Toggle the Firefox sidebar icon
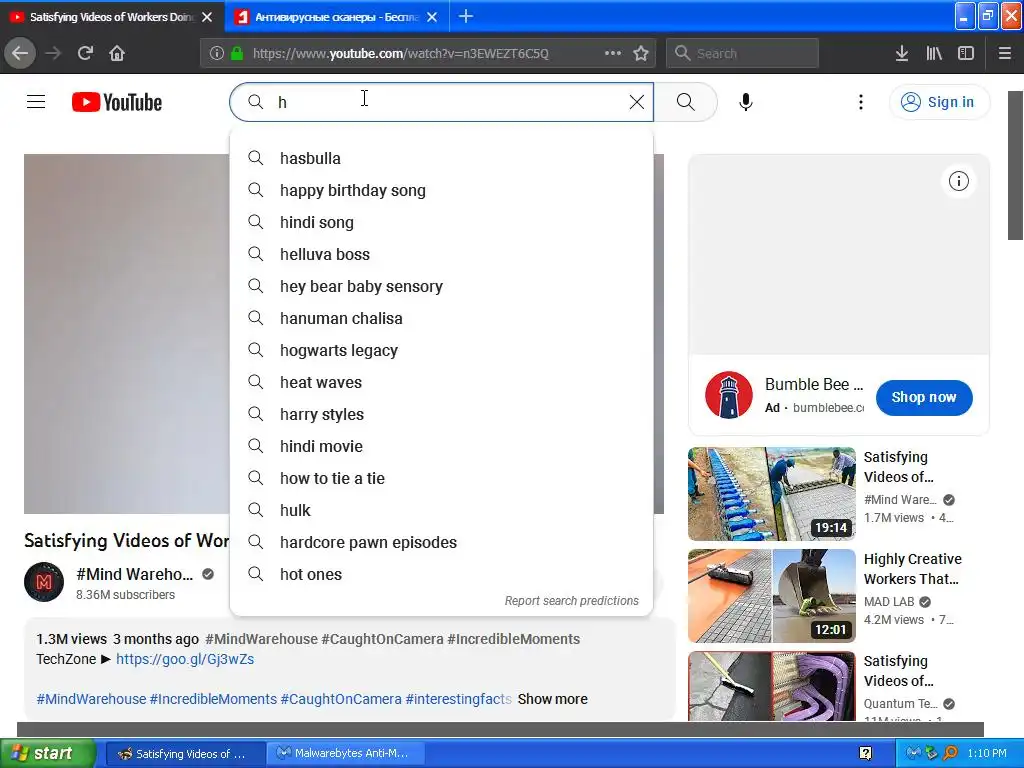1024x768 pixels. coord(966,53)
